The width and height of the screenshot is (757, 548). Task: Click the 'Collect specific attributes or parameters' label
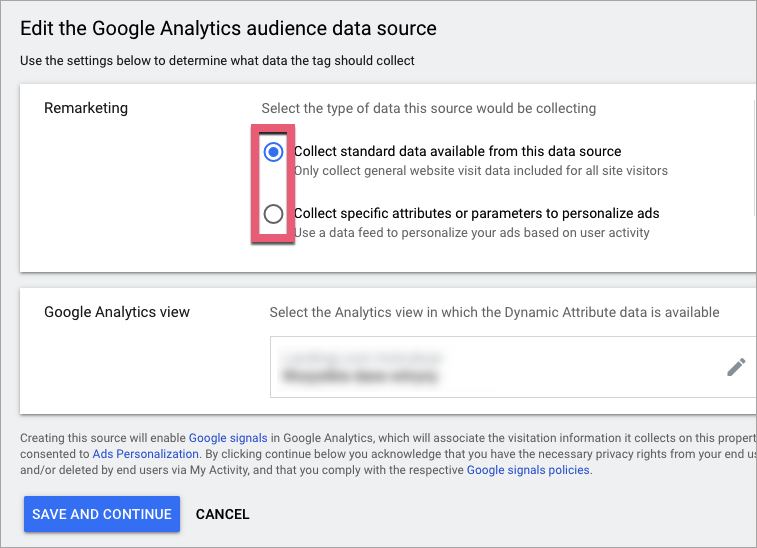(x=476, y=214)
